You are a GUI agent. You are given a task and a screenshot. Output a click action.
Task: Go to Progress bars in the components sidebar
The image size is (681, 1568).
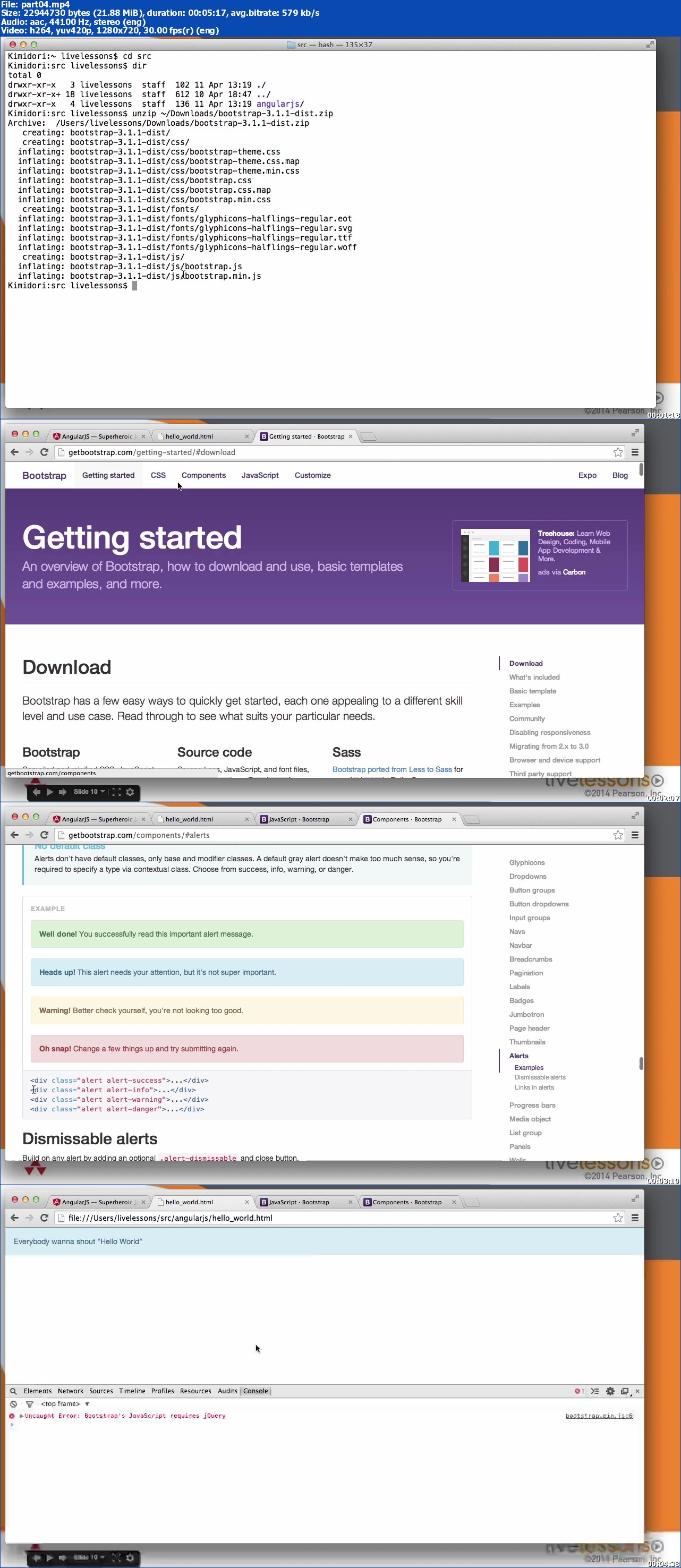point(532,1105)
